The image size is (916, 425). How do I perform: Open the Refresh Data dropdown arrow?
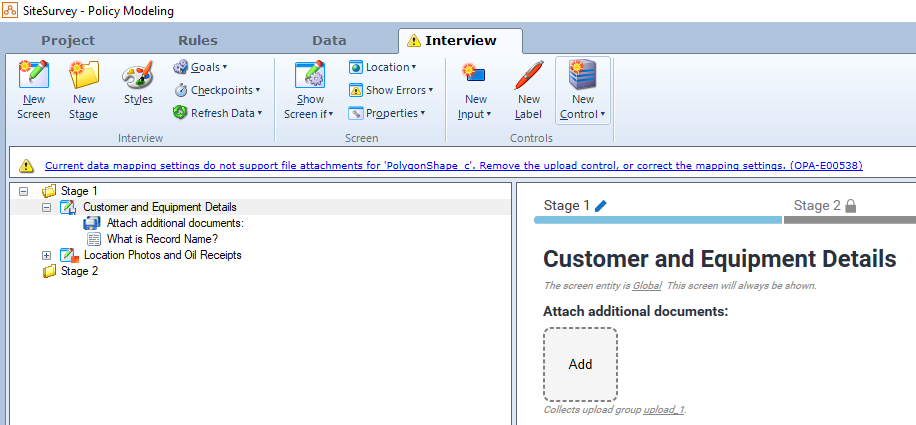click(x=259, y=113)
